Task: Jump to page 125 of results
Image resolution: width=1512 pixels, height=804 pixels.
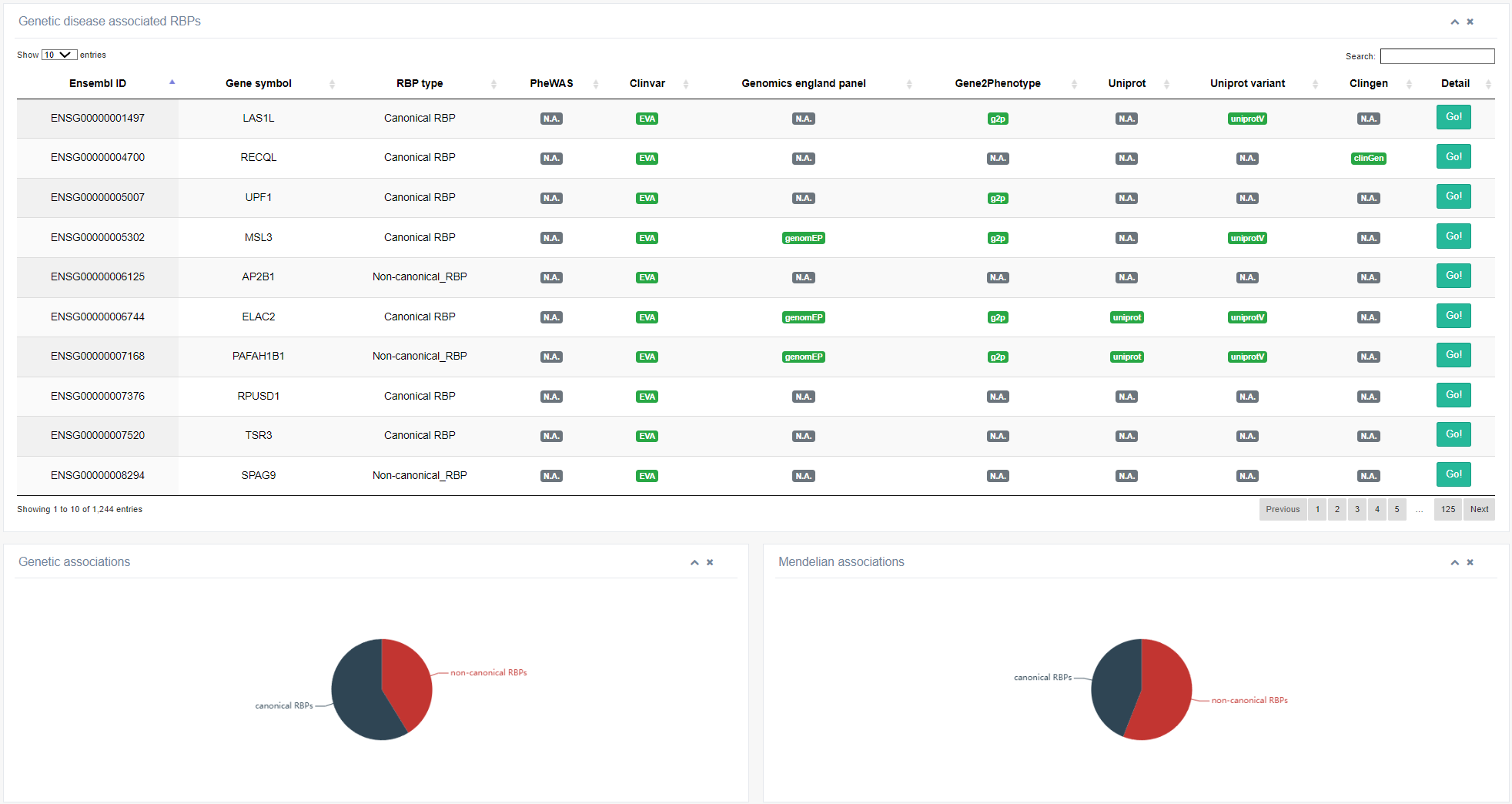Action: point(1447,509)
